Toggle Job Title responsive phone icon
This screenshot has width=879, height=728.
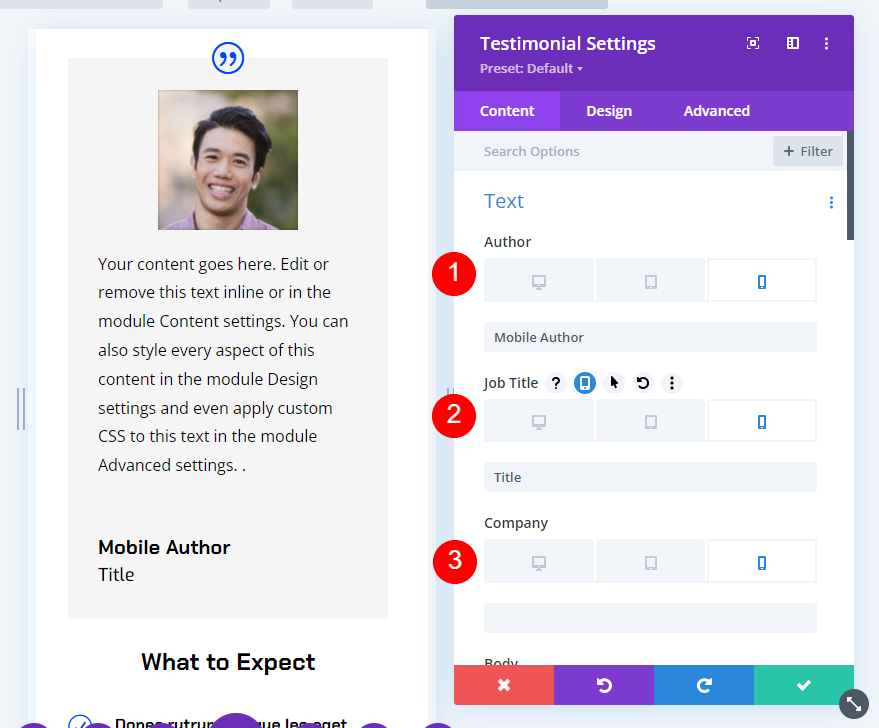585,383
